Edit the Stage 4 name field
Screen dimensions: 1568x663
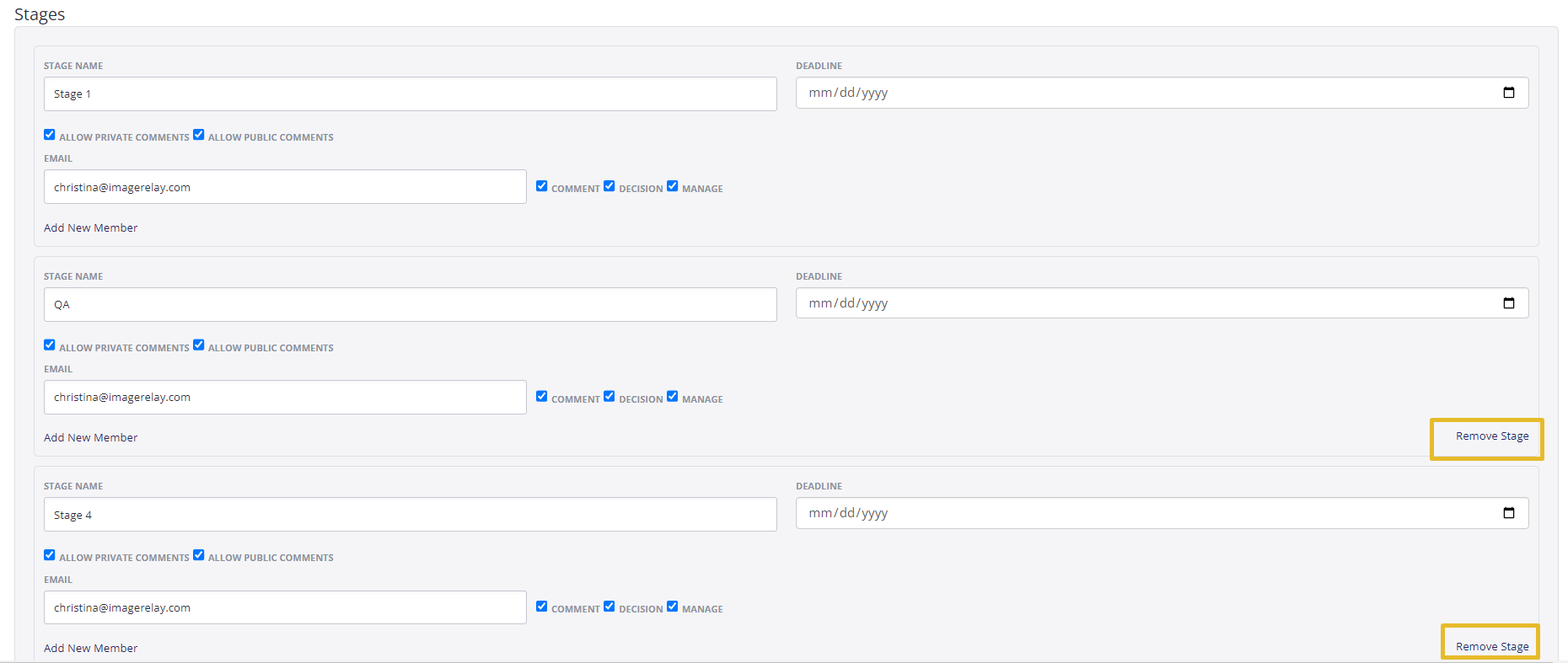[411, 515]
